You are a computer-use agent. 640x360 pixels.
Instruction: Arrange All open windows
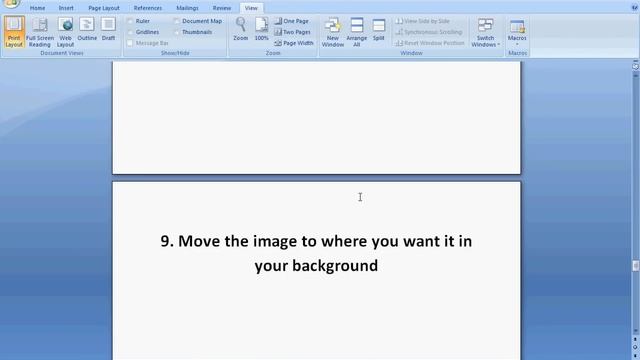point(356,32)
